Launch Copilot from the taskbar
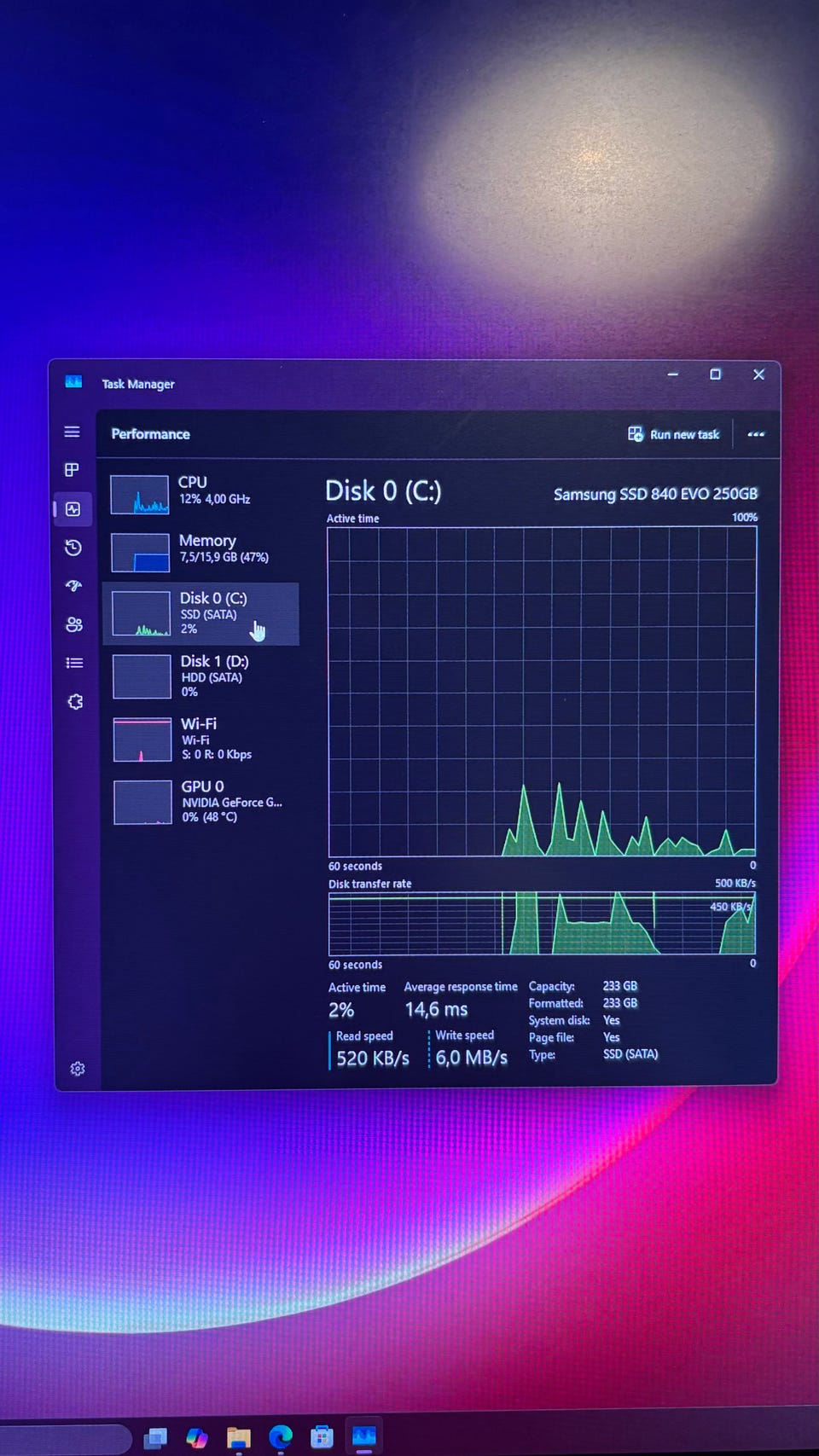The height and width of the screenshot is (1456, 819). click(197, 1438)
